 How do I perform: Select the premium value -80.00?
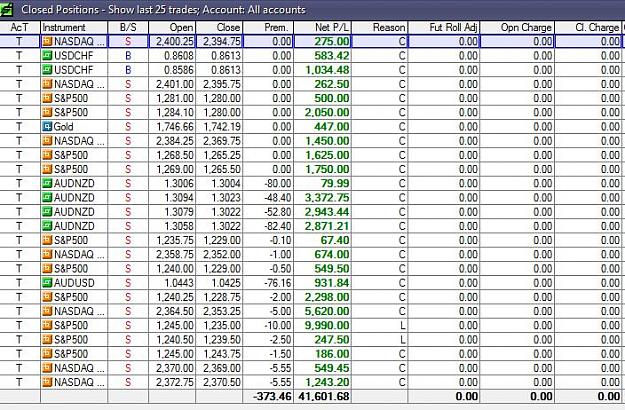277,183
